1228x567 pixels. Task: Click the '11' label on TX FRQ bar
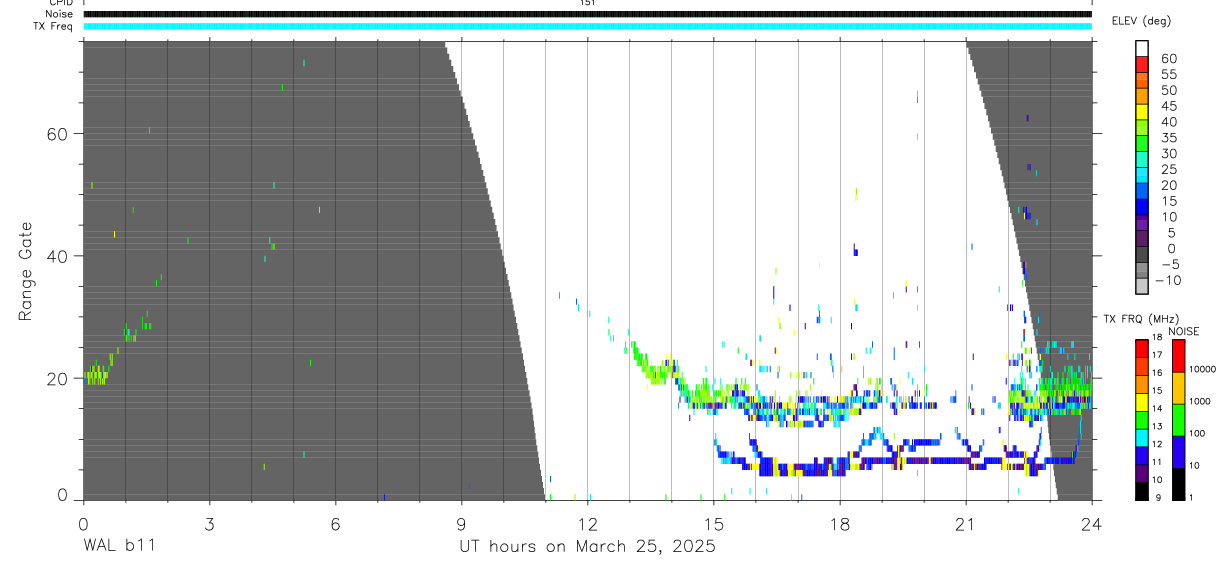click(x=1159, y=461)
